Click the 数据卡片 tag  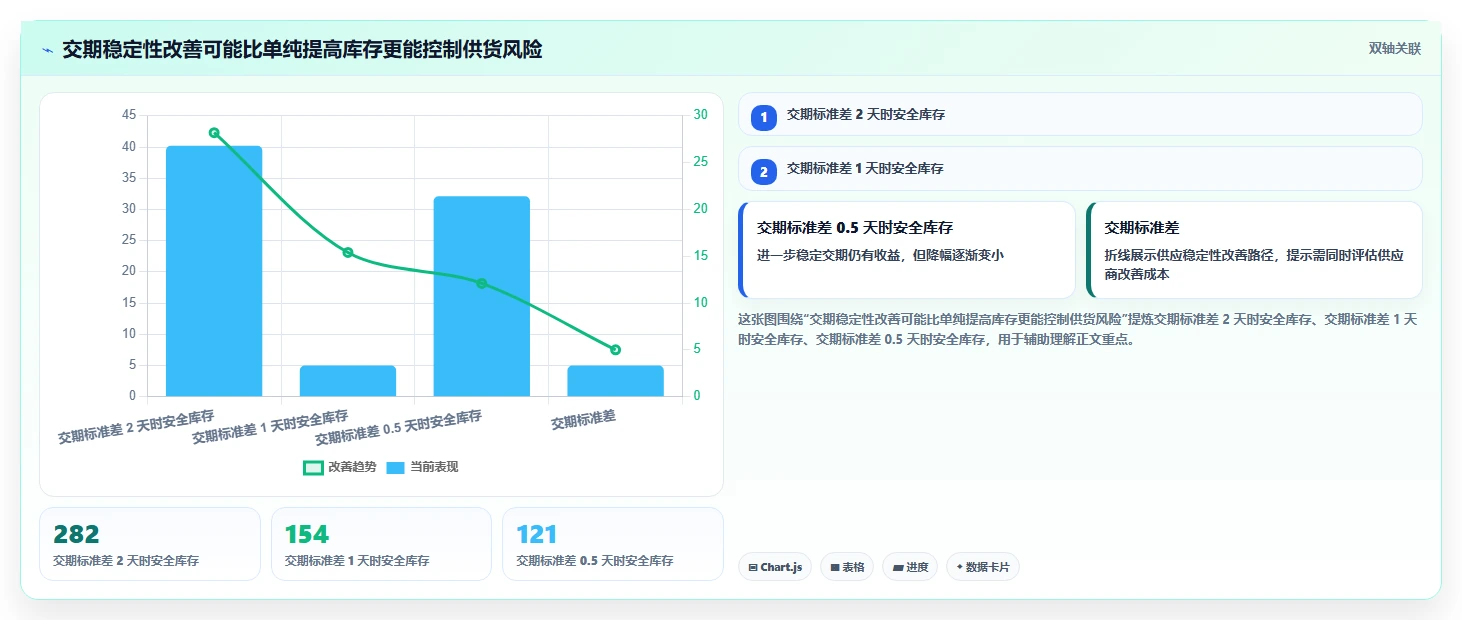983,567
